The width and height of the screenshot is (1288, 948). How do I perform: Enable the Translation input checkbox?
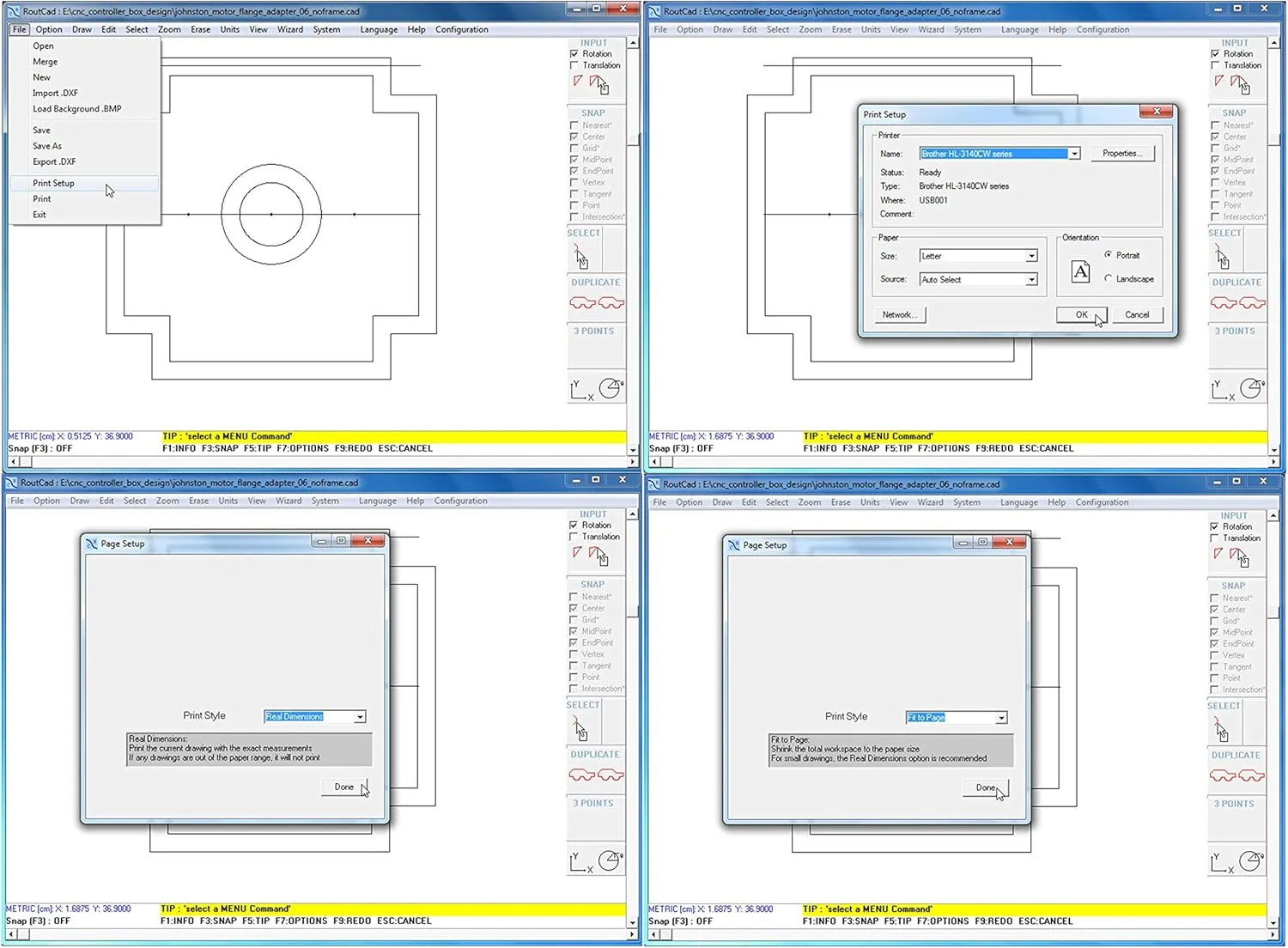[574, 65]
